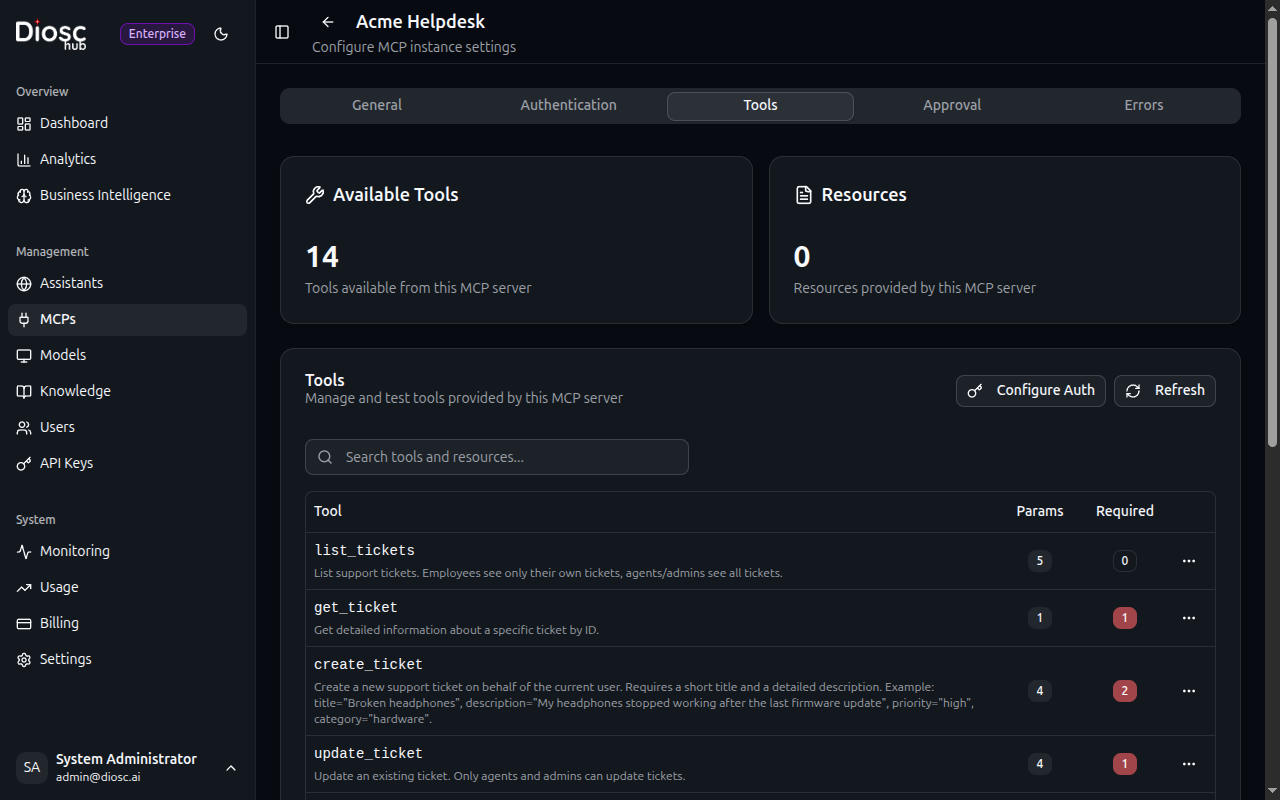This screenshot has width=1280, height=800.
Task: Expand the System Administrator user menu
Action: (231, 768)
